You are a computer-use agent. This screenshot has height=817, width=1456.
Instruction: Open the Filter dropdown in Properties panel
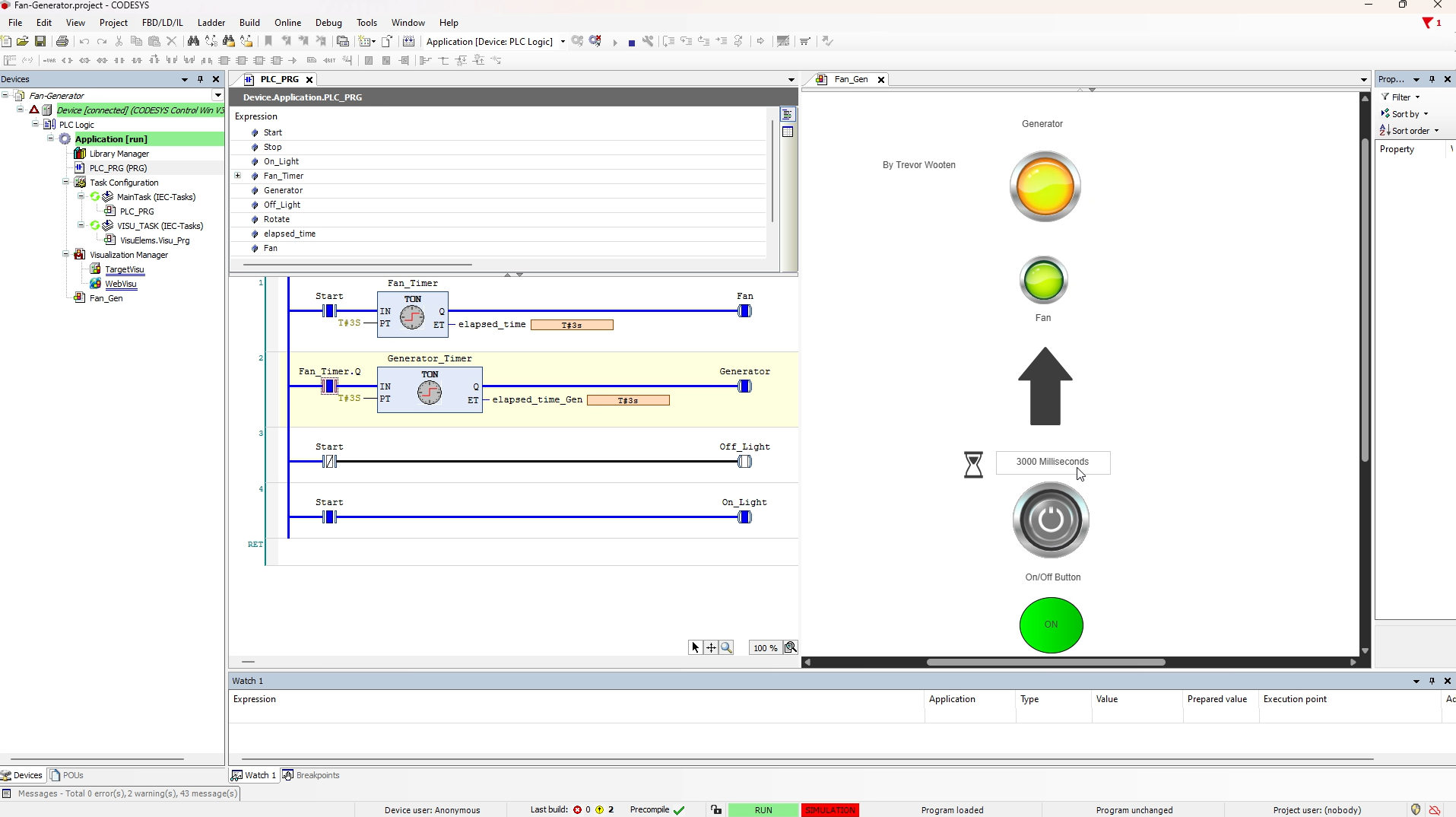pyautogui.click(x=1400, y=97)
